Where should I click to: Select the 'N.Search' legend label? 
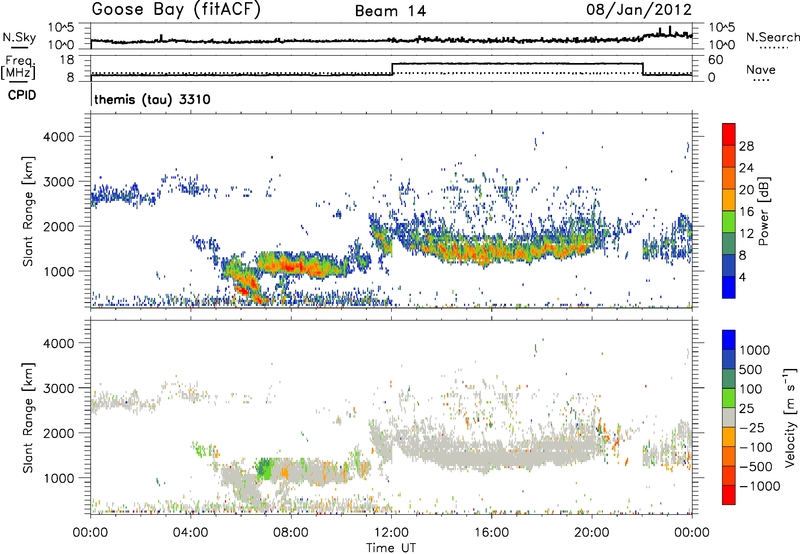[772, 37]
